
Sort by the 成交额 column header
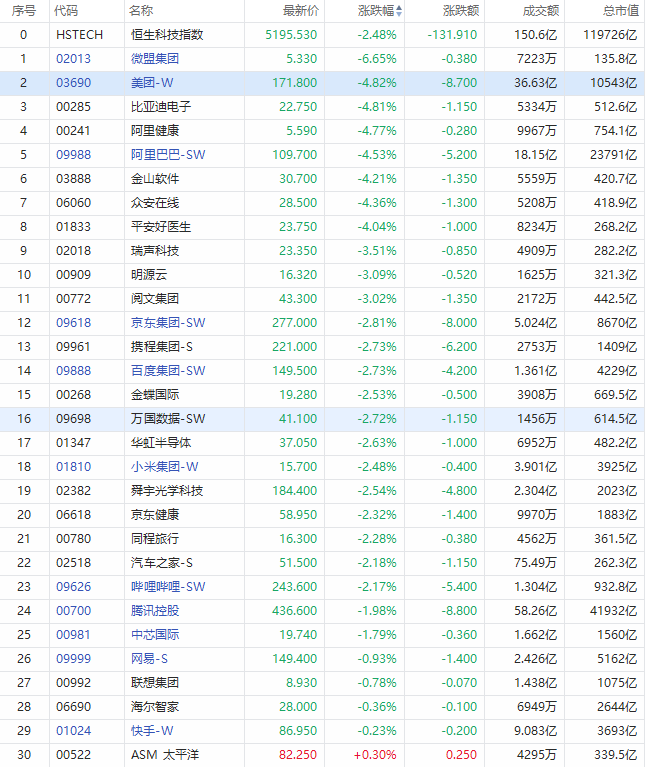point(541,11)
